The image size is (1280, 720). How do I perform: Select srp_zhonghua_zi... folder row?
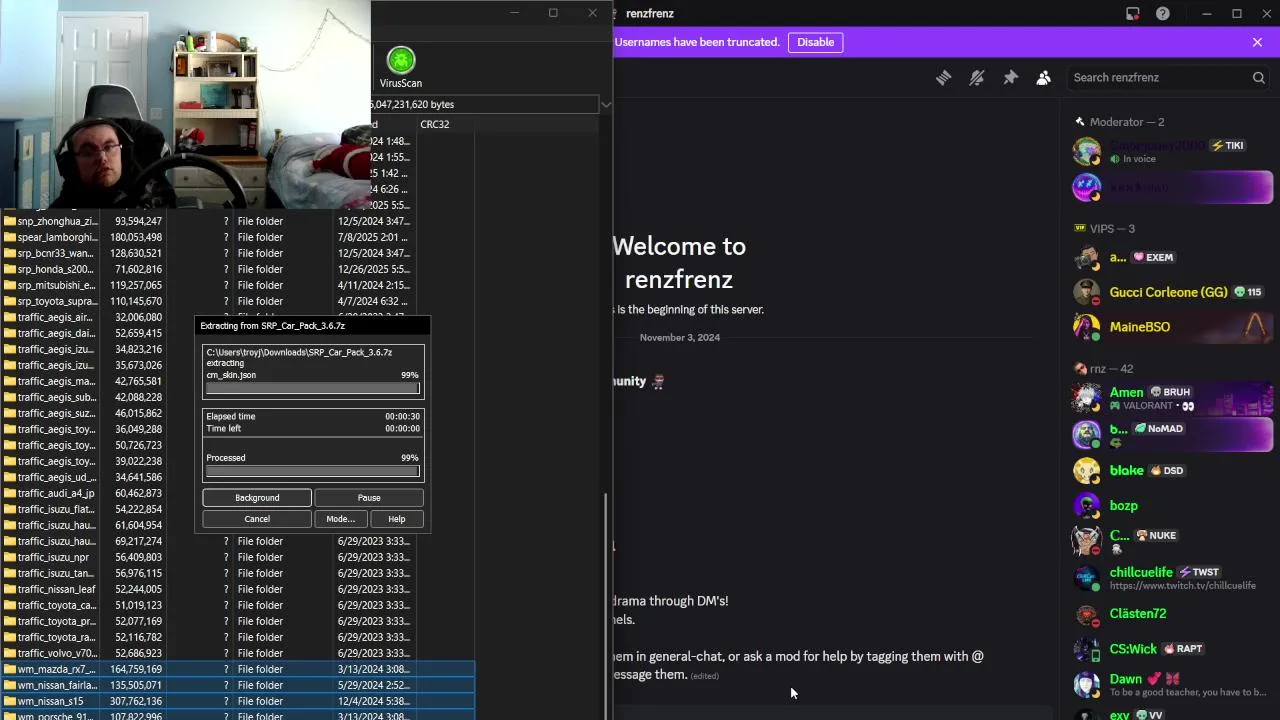click(x=237, y=221)
